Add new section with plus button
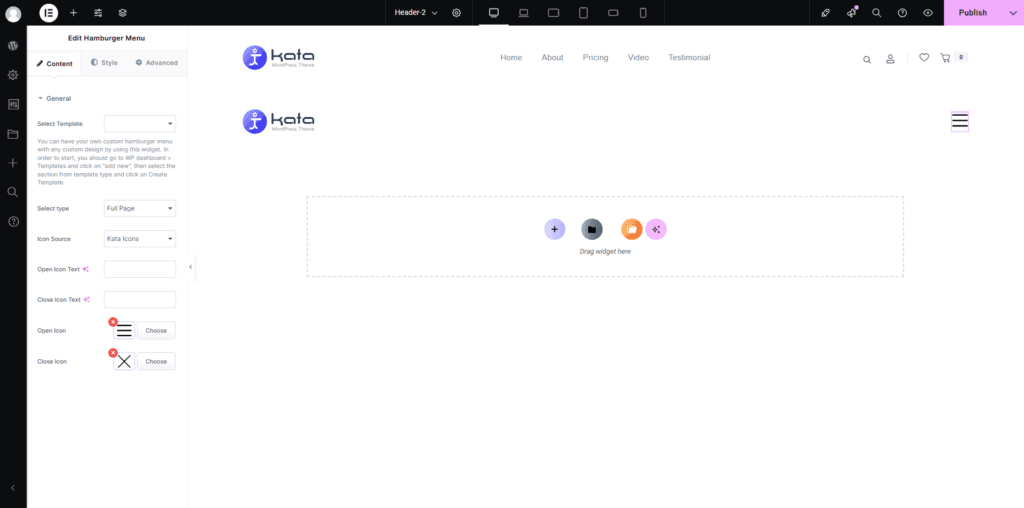 554,229
